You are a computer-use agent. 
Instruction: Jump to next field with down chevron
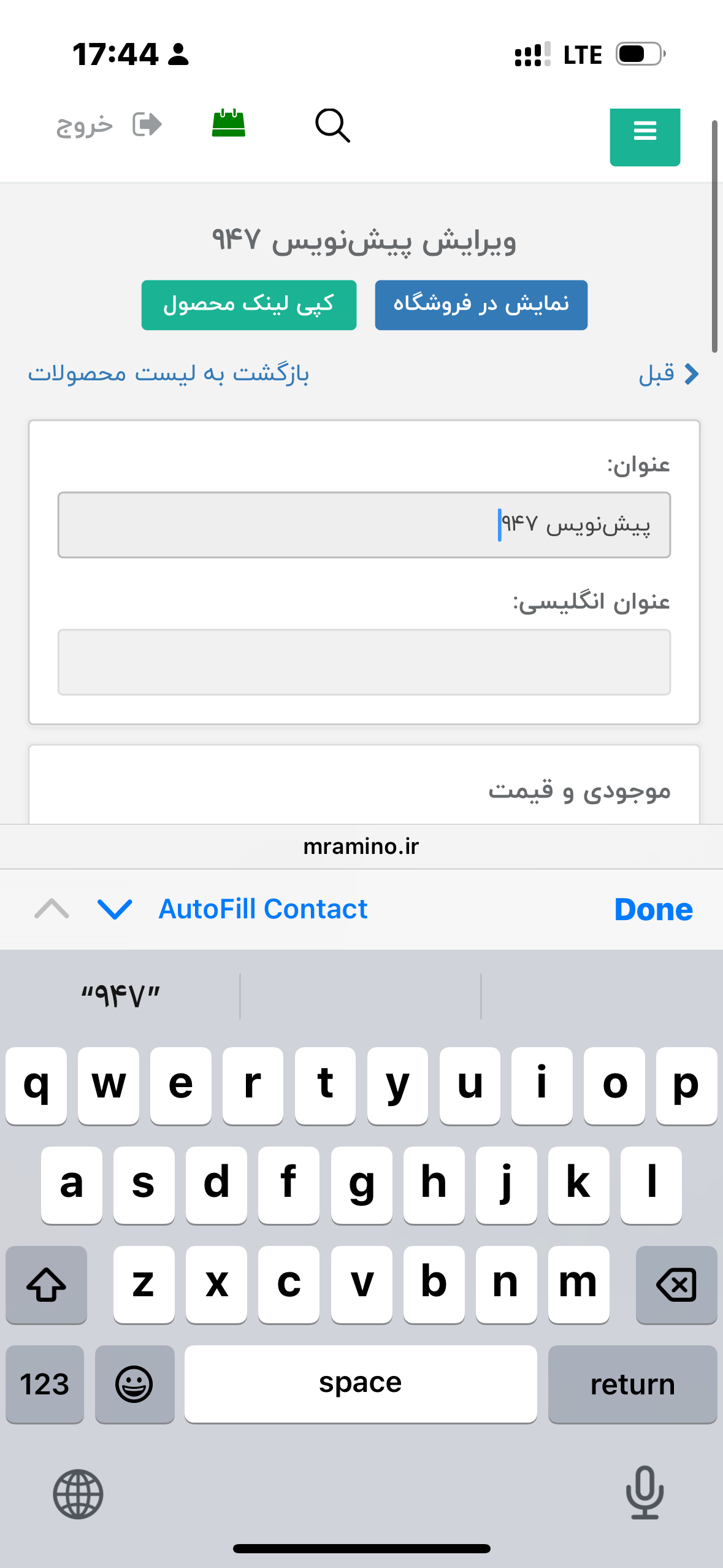(115, 909)
